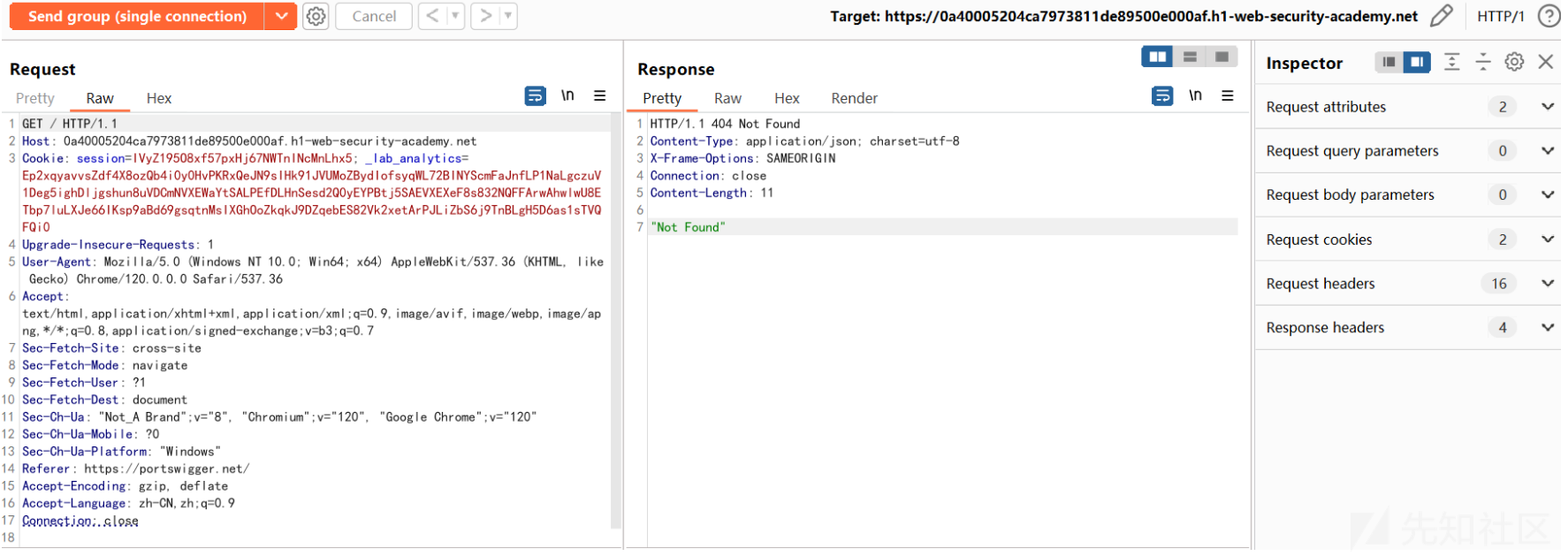Click the User-Agent header line

[x=313, y=270]
